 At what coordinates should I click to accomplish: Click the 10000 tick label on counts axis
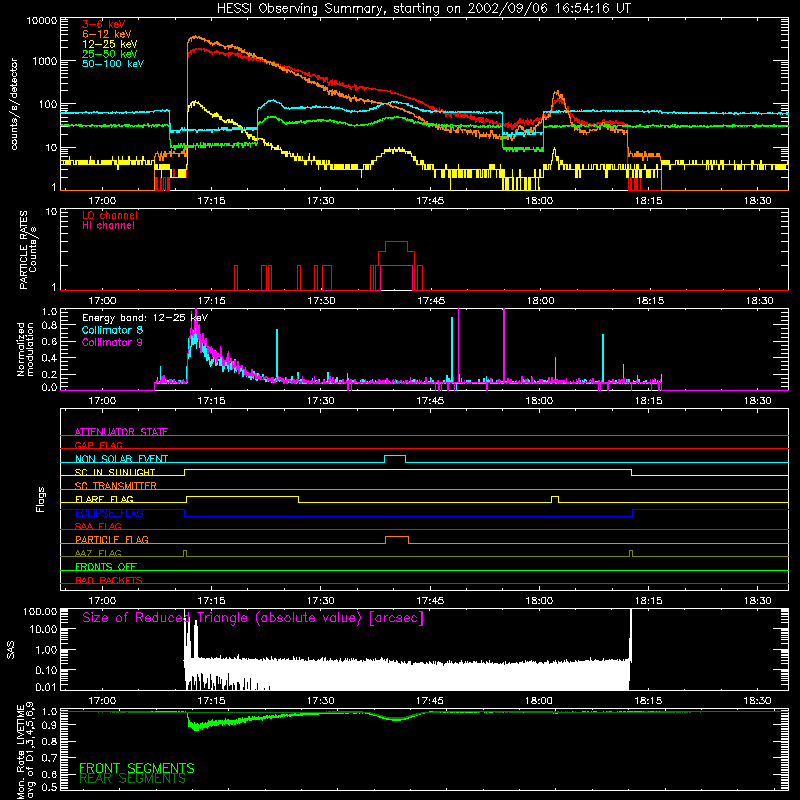point(42,21)
